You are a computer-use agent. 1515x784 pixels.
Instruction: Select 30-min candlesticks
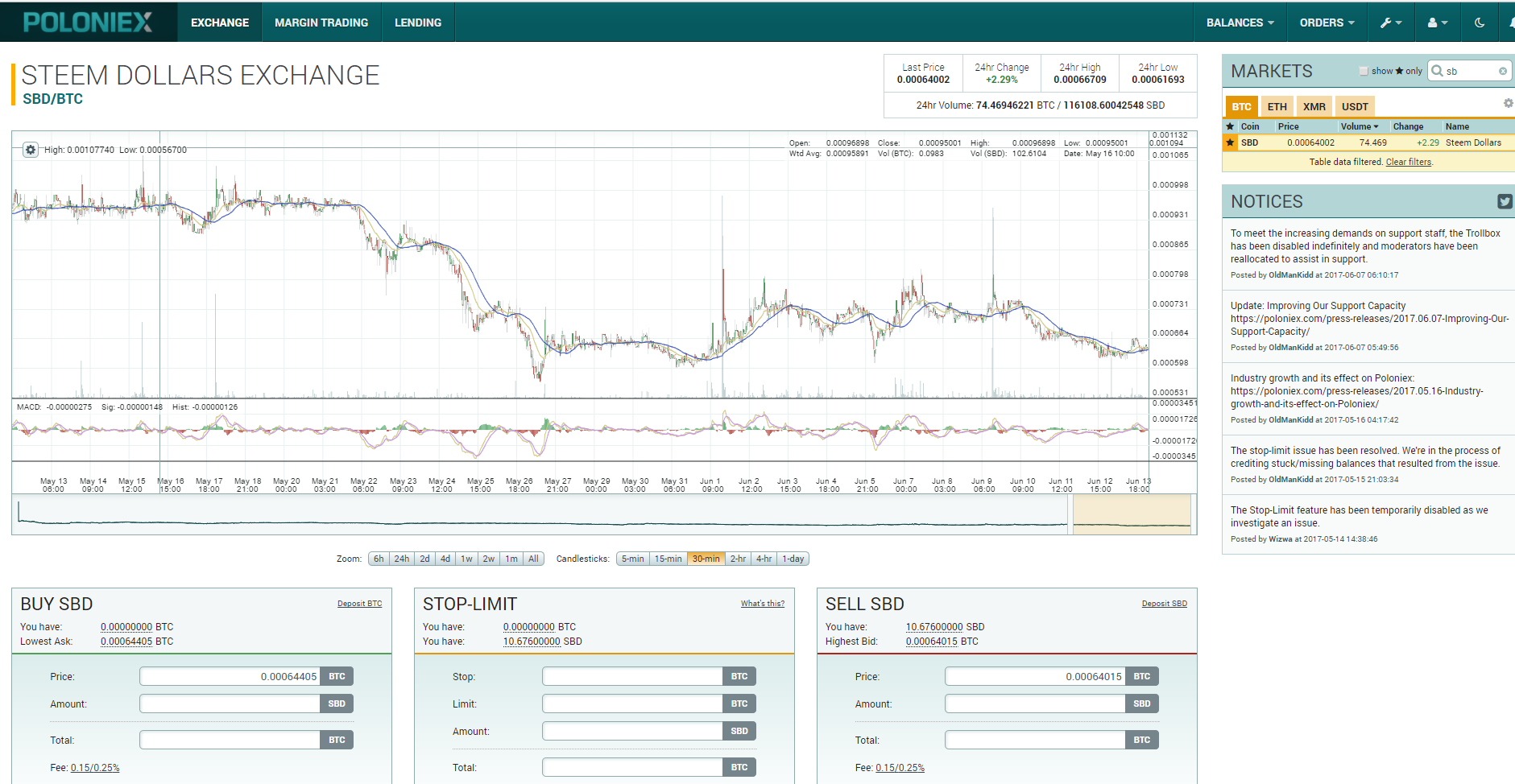pyautogui.click(x=706, y=559)
